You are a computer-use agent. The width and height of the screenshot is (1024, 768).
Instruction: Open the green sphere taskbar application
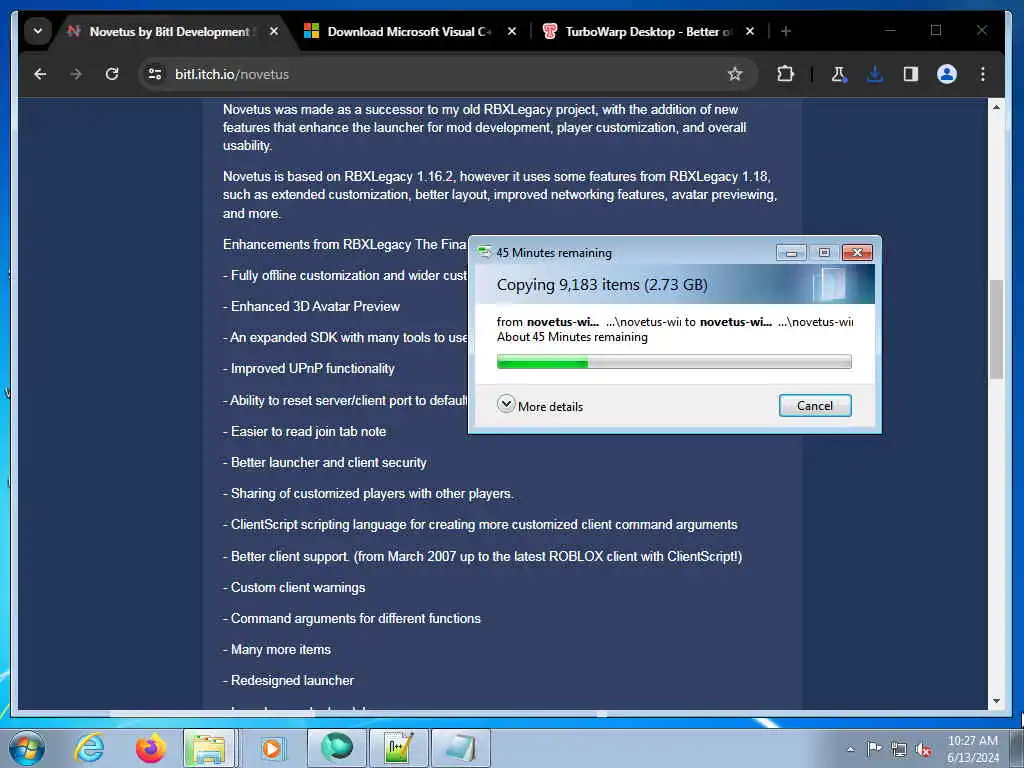pos(336,748)
